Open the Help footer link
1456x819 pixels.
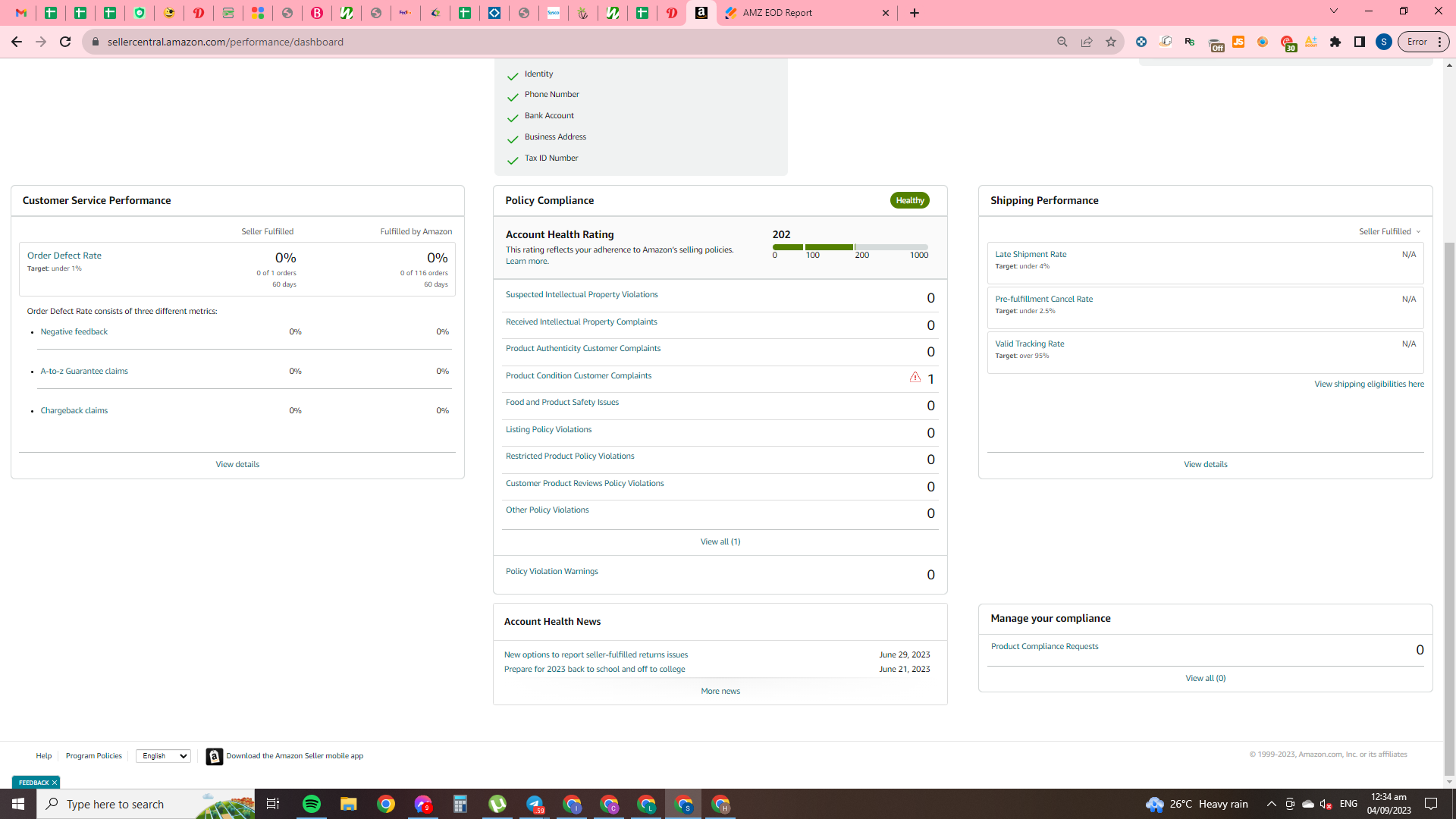click(x=44, y=756)
